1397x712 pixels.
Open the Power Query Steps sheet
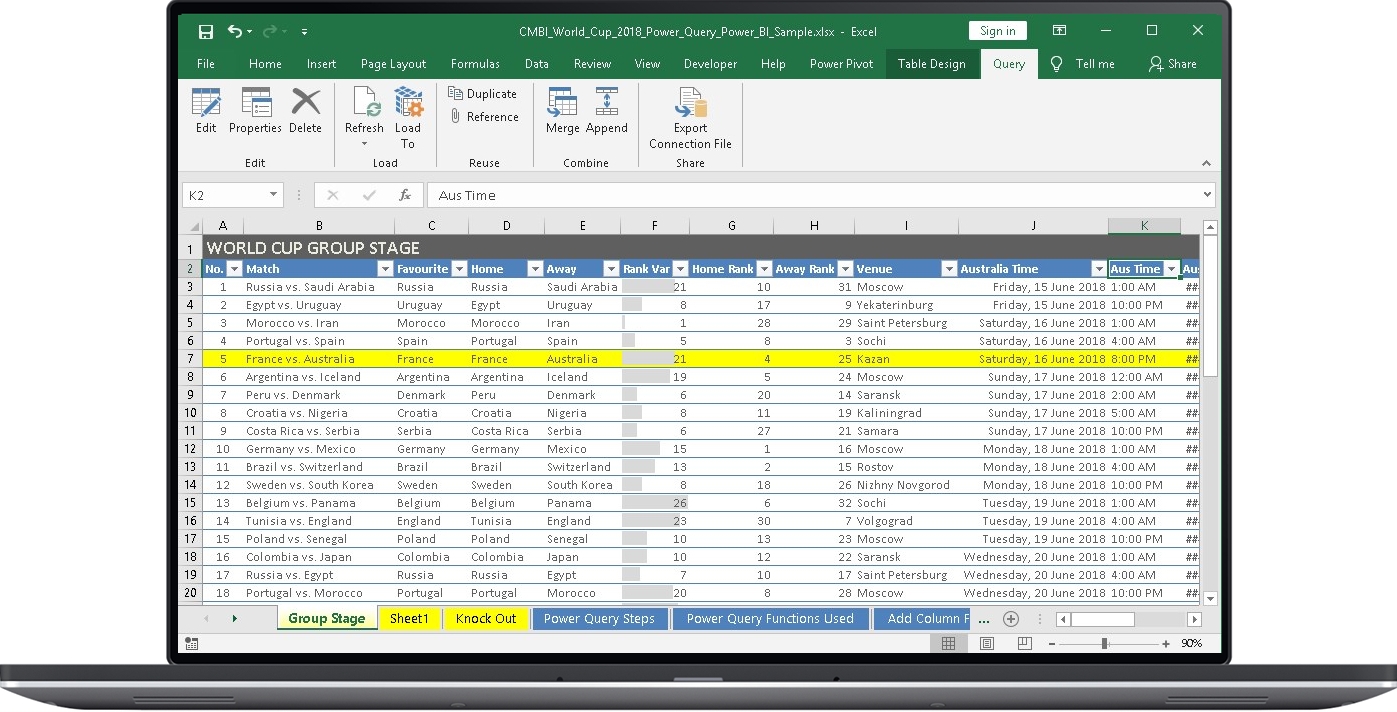tap(599, 619)
